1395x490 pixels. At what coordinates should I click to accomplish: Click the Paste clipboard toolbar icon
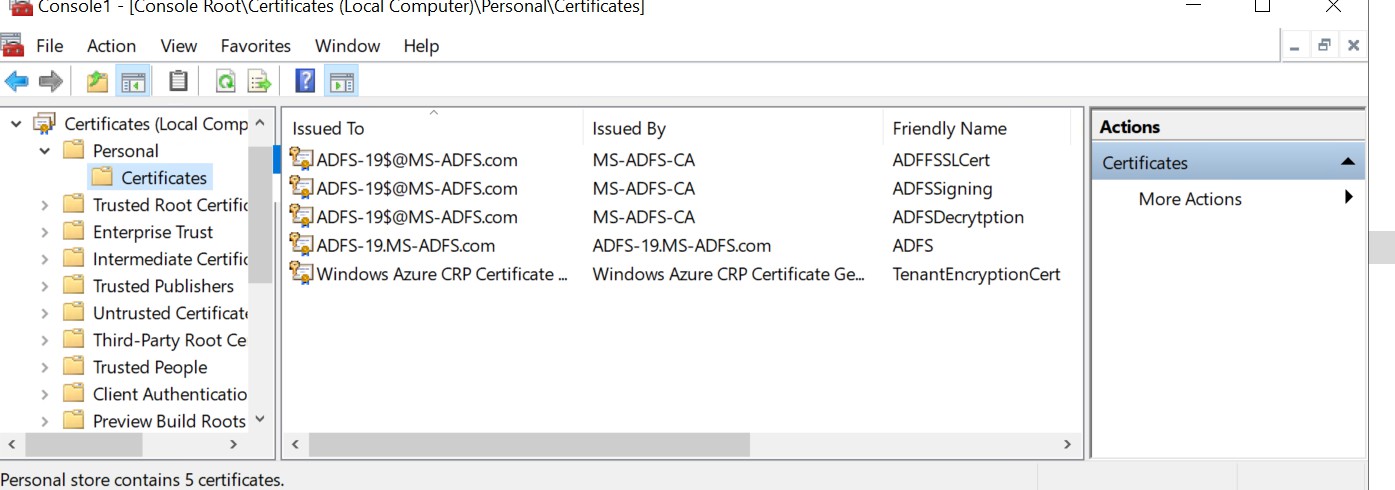(x=178, y=81)
